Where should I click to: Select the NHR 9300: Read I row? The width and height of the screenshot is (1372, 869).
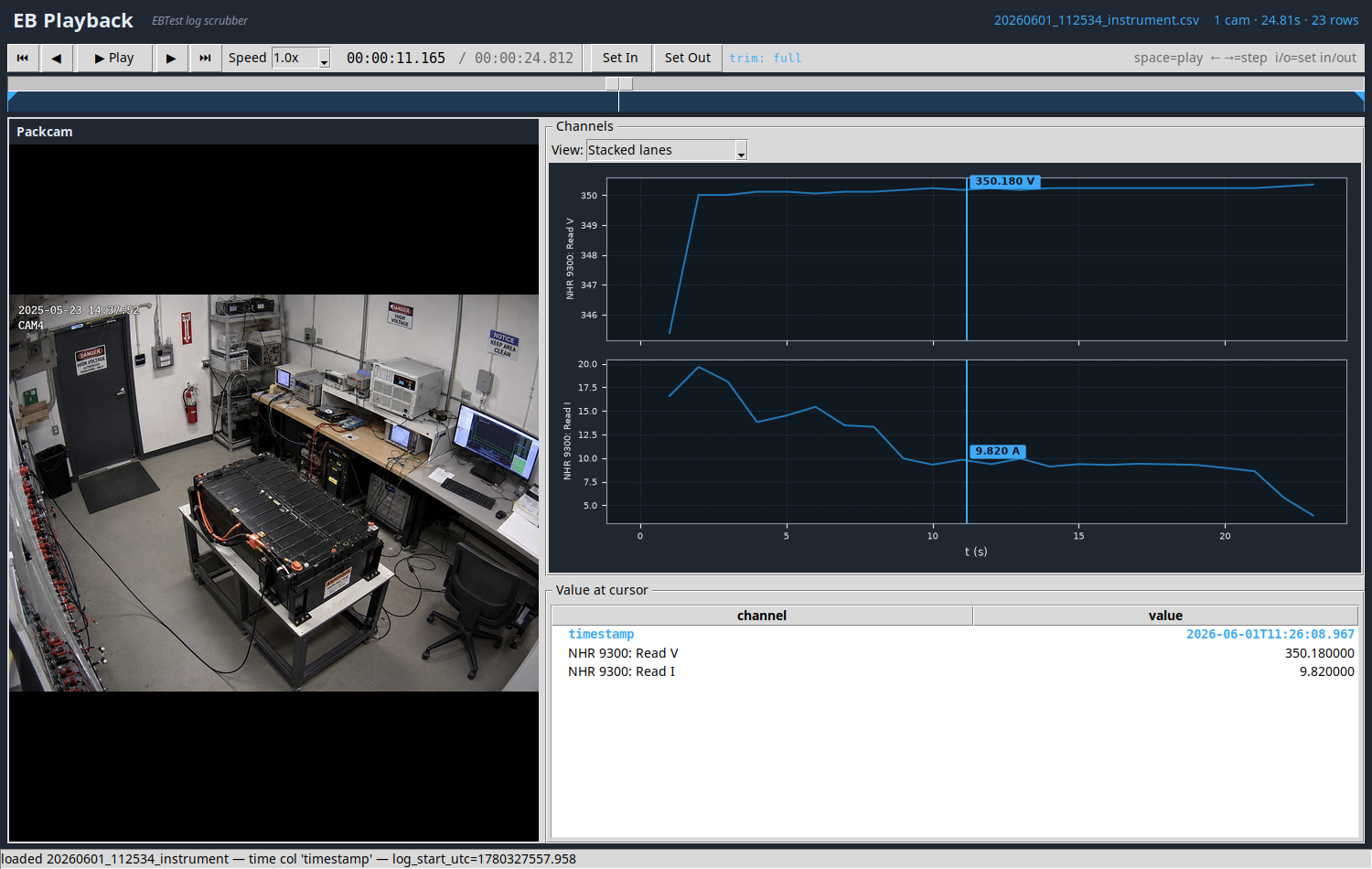(955, 671)
